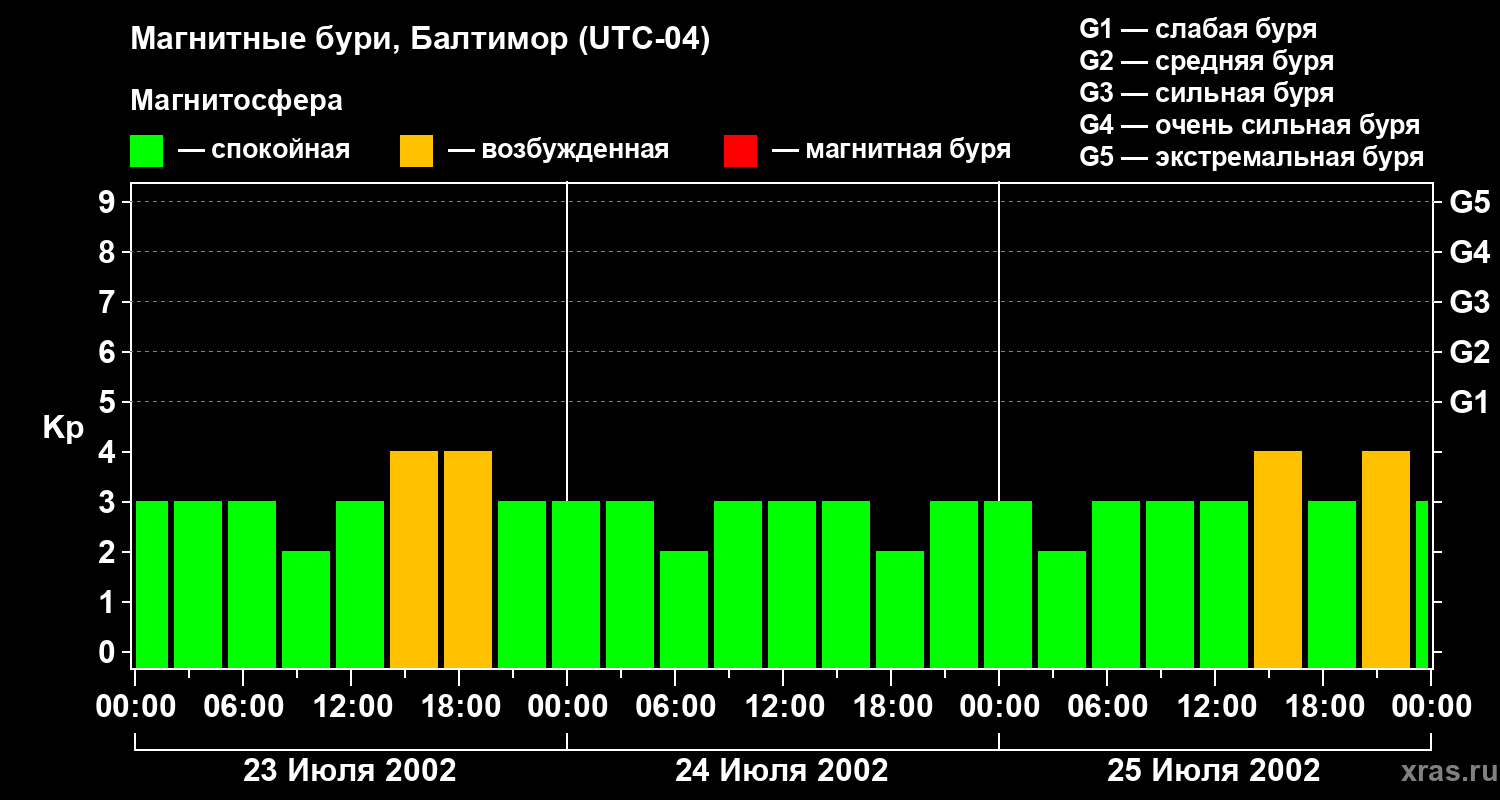Select the second orange bar on 23 Июля
Screen dimensions: 1500x800
pyautogui.click(x=468, y=559)
